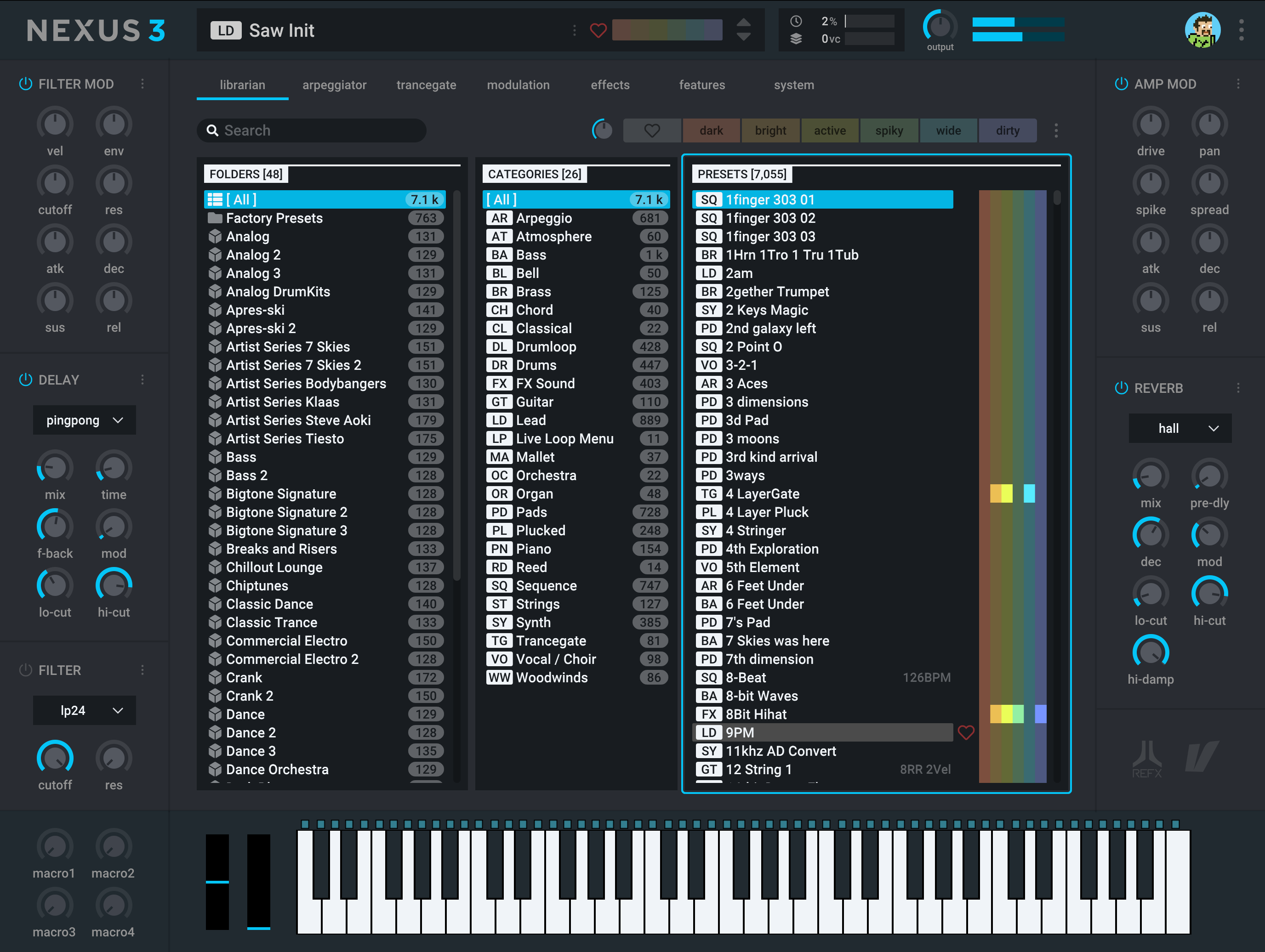Enable the FILTER power button

pos(25,670)
